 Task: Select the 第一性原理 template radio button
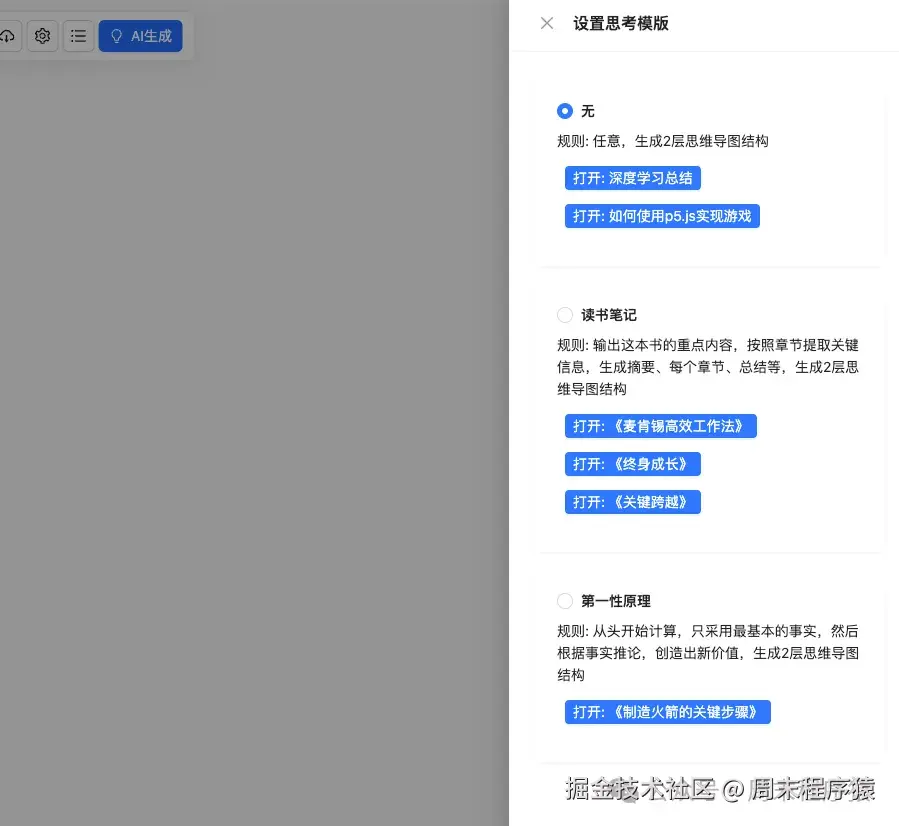click(x=564, y=601)
